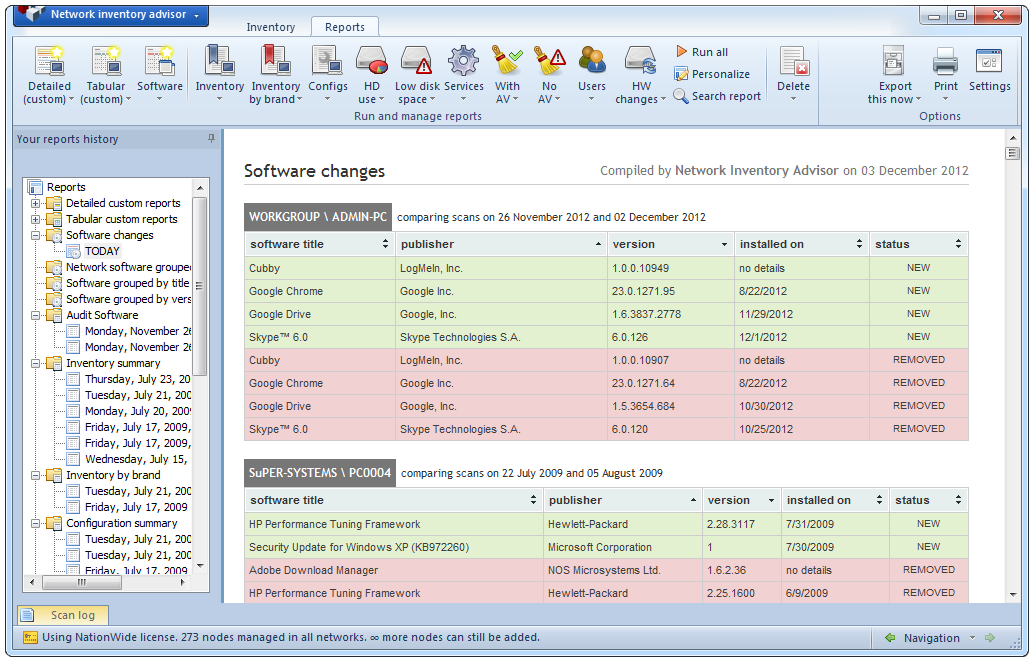Viewport: 1034px width, 662px height.
Task: Sort PC0004 table by publisher column
Action: [x=622, y=500]
